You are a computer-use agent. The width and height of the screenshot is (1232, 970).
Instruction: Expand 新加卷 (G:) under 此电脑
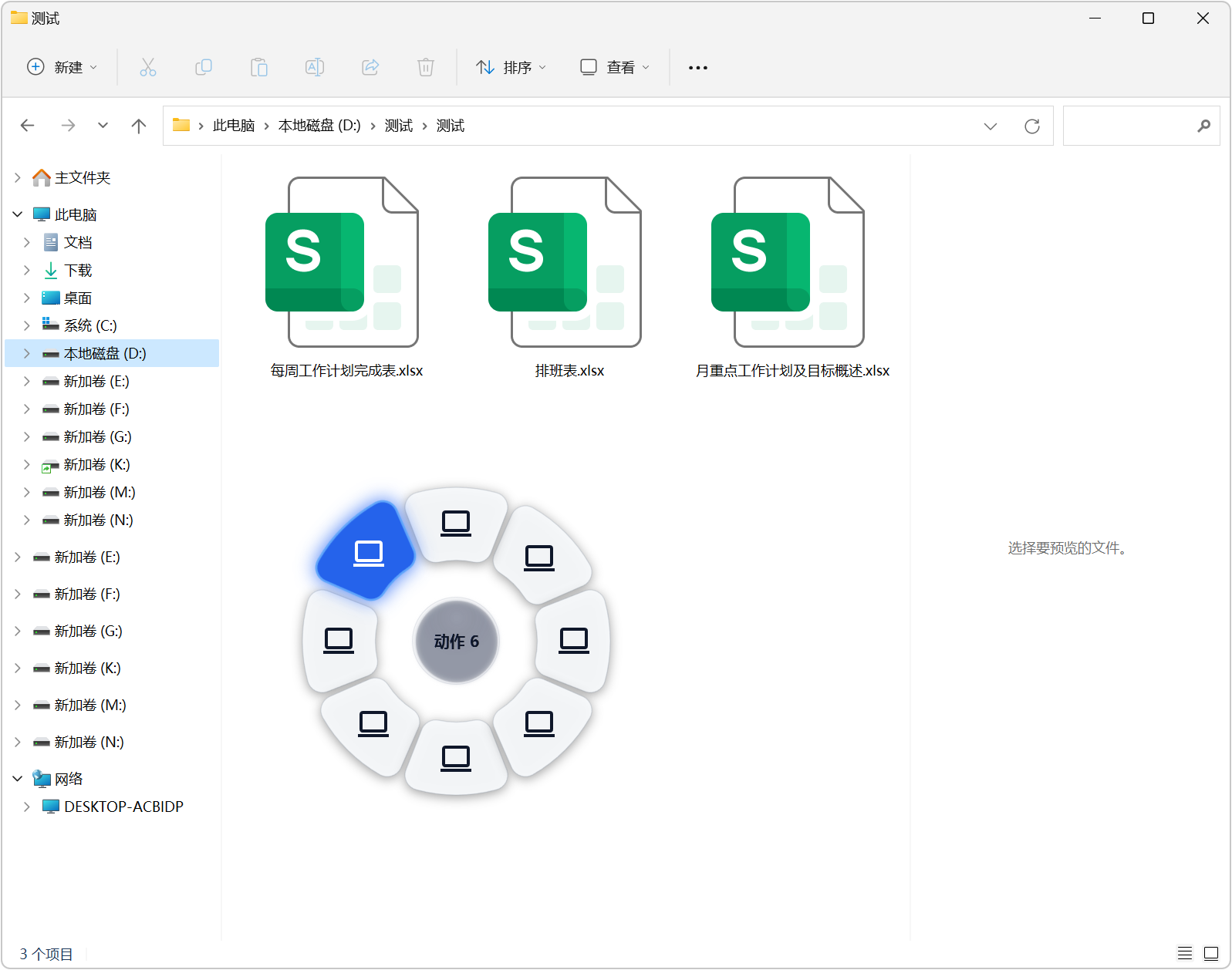27,436
